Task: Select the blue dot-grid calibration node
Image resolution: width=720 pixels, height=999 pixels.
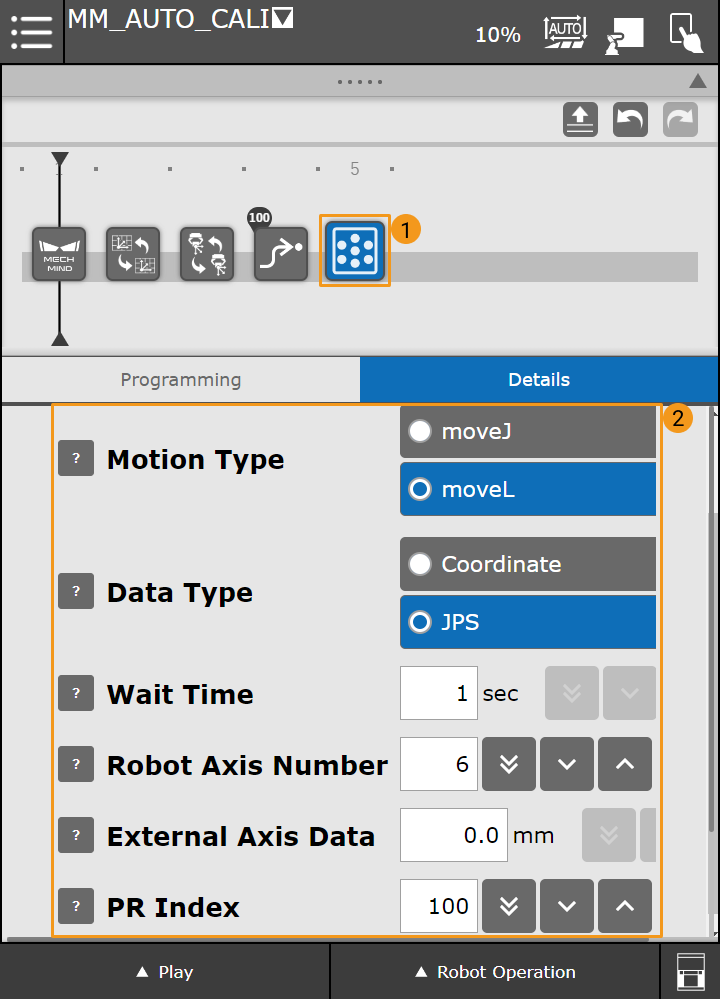Action: pos(355,251)
